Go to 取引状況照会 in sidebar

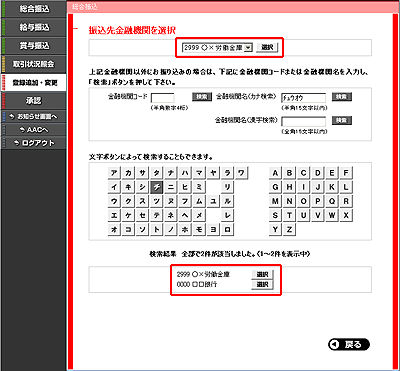tap(34, 64)
